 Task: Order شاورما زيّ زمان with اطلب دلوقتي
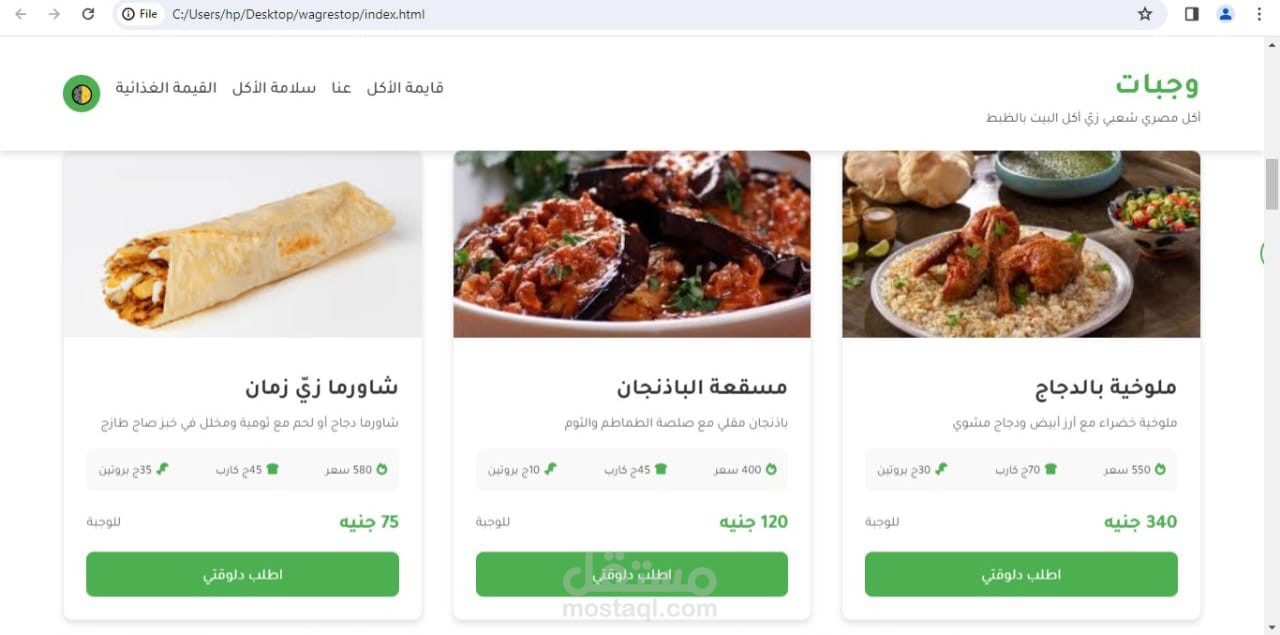[242, 574]
